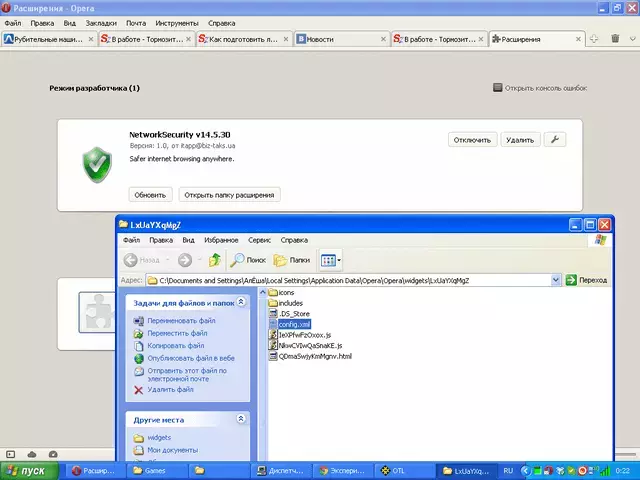Screen dimensions: 640x480
Task: Open Opera's Файл menu
Action: click(x=13, y=23)
